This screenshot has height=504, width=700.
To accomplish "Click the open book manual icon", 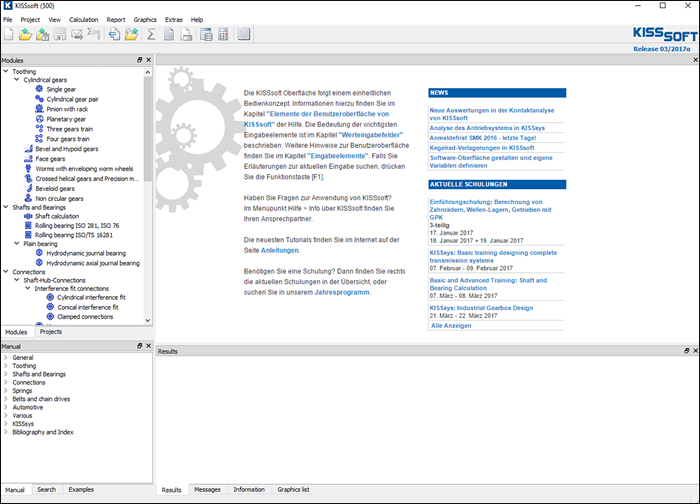I will 244,34.
